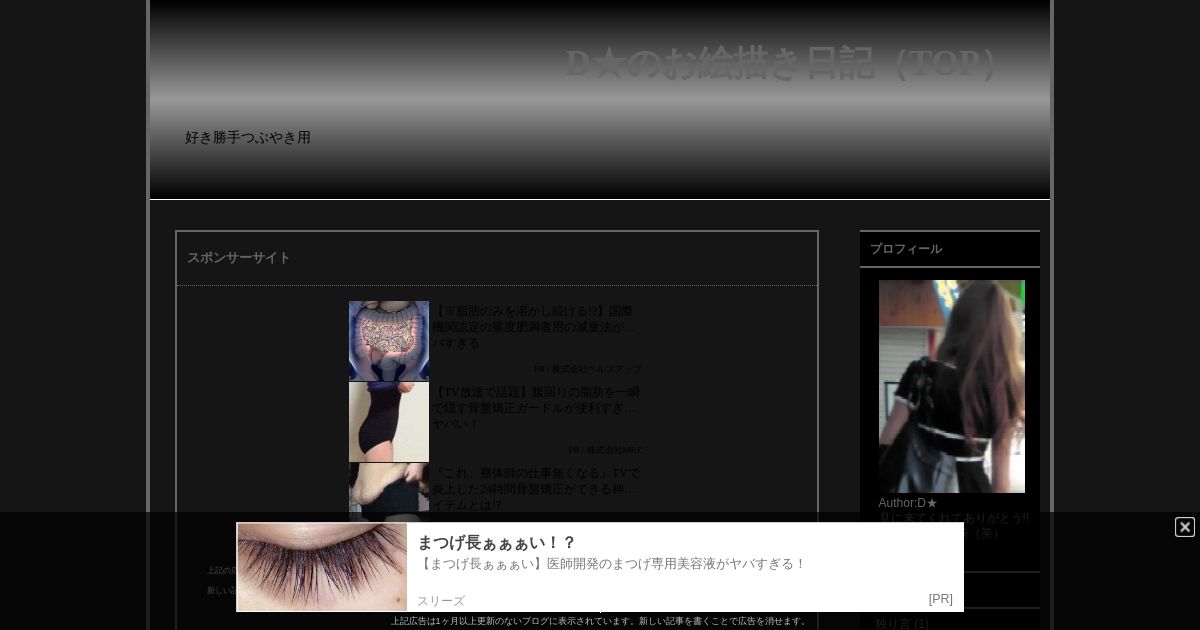Open the 整体師の仕事無くなる ad link

coord(535,489)
